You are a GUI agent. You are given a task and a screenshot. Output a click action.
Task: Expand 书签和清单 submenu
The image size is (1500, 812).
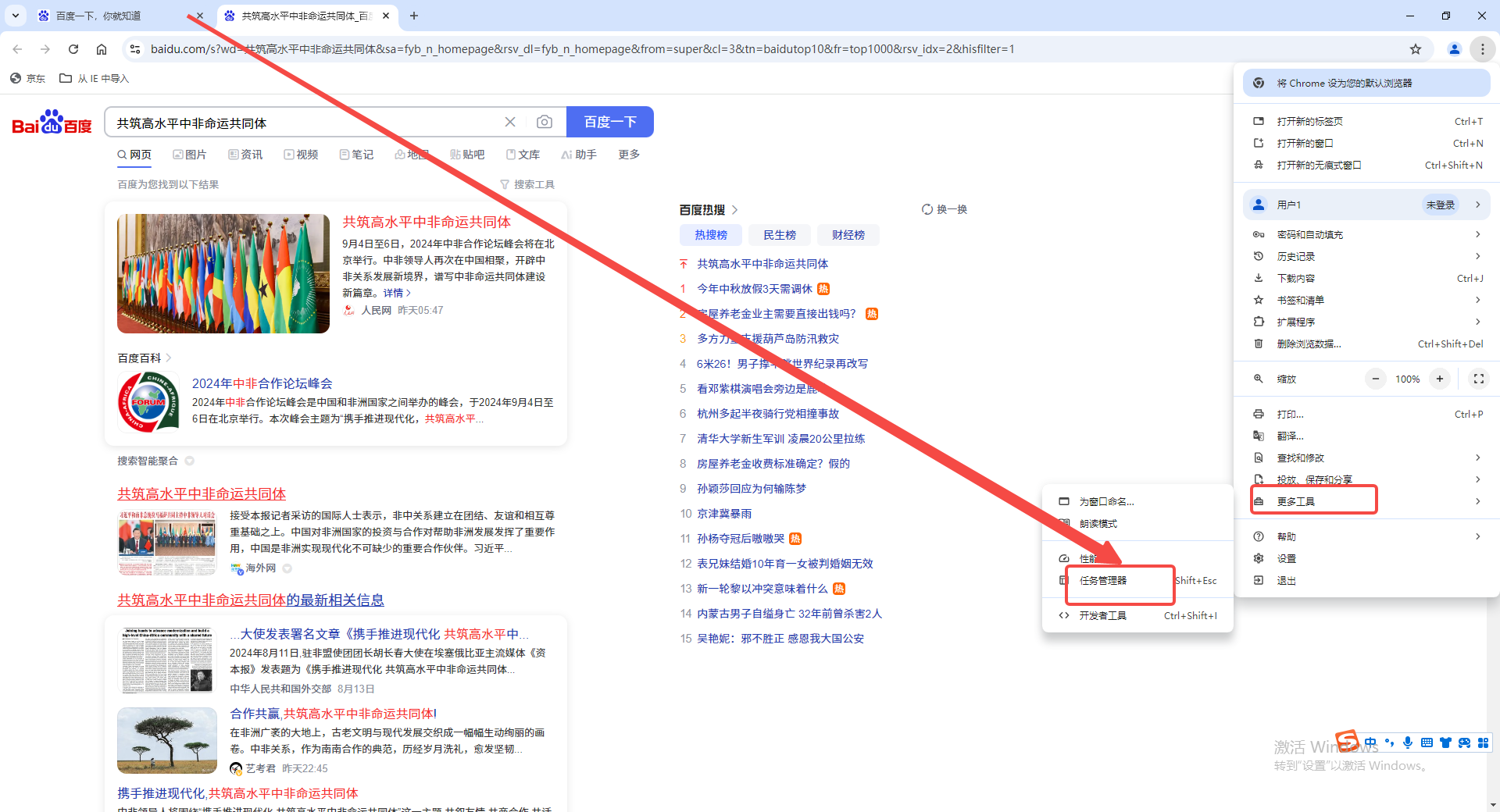(x=1367, y=300)
